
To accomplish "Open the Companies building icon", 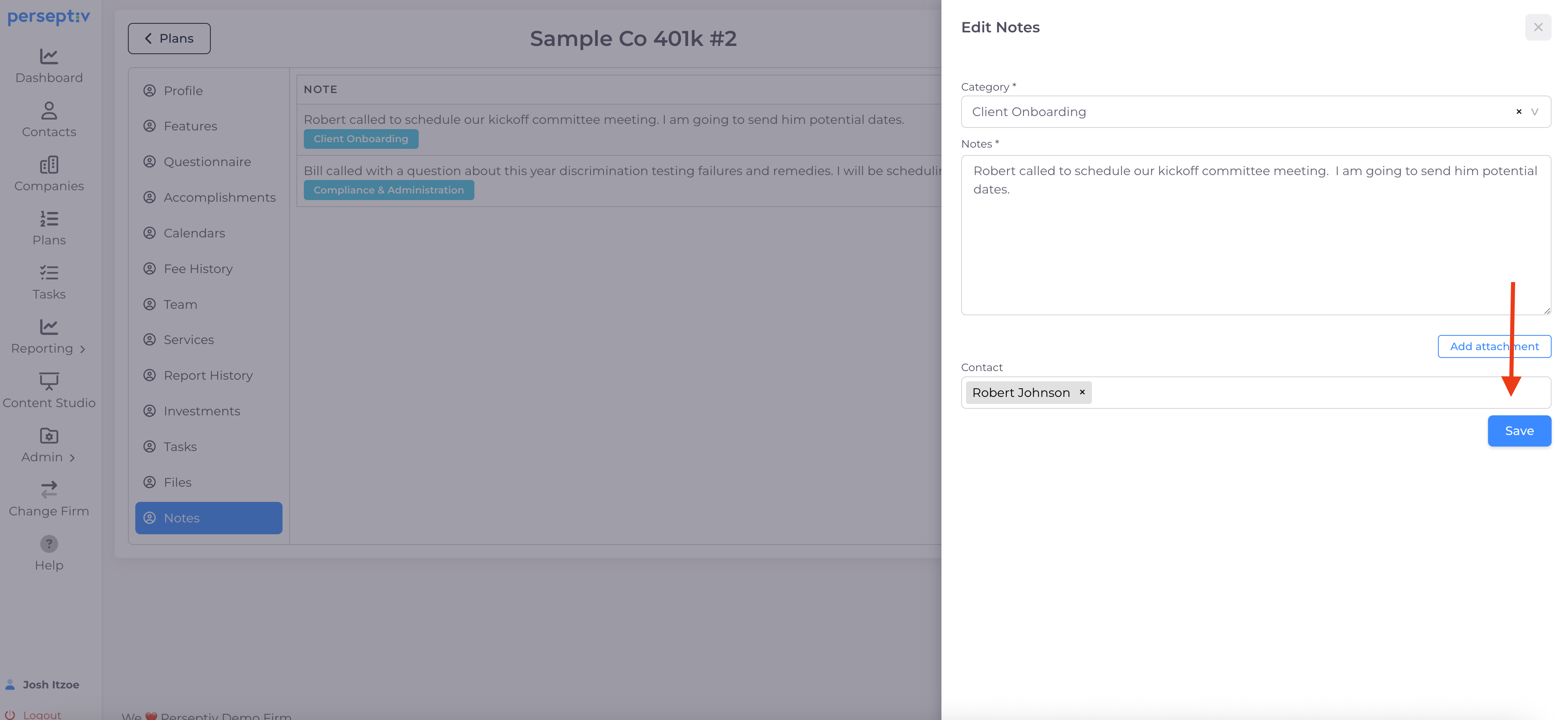I will [49, 165].
